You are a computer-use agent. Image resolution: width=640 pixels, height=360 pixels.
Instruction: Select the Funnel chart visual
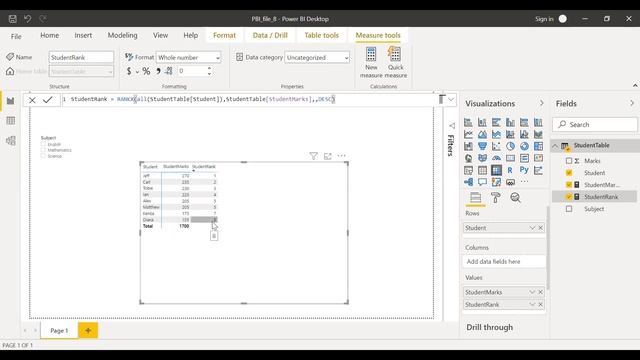pos(482,146)
